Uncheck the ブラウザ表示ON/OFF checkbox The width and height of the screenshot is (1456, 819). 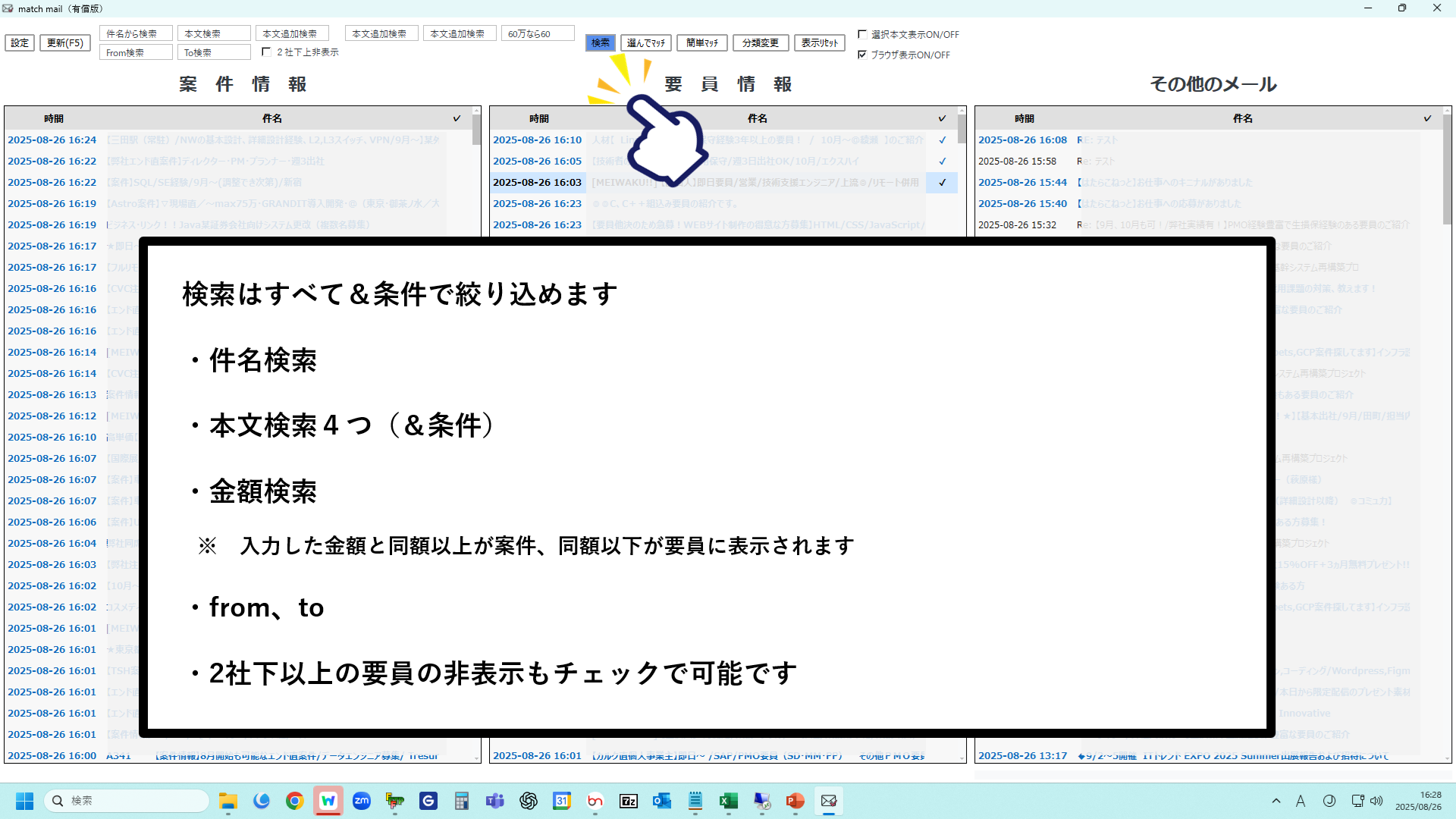click(x=862, y=55)
